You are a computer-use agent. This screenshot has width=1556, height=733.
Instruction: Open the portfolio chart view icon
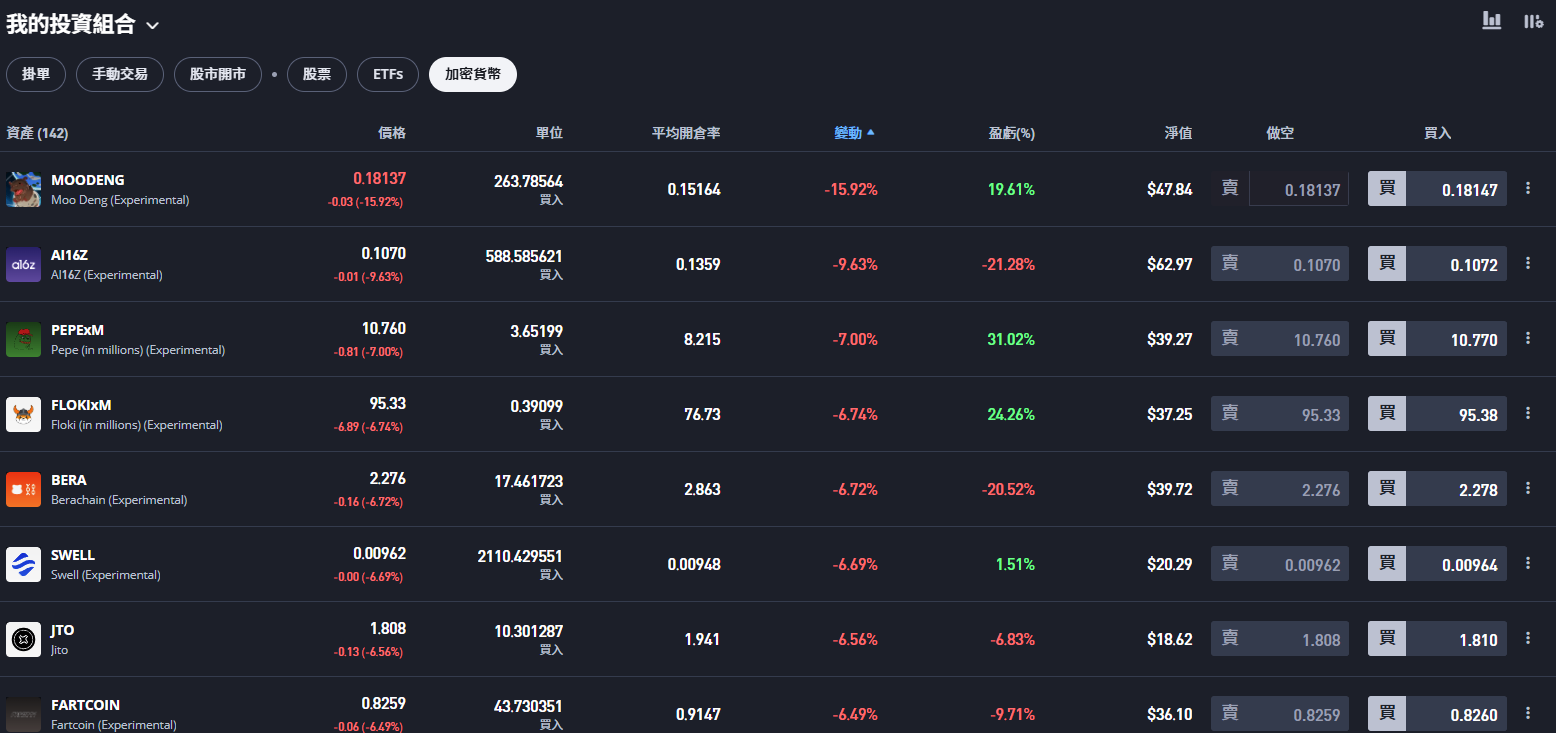click(1492, 20)
